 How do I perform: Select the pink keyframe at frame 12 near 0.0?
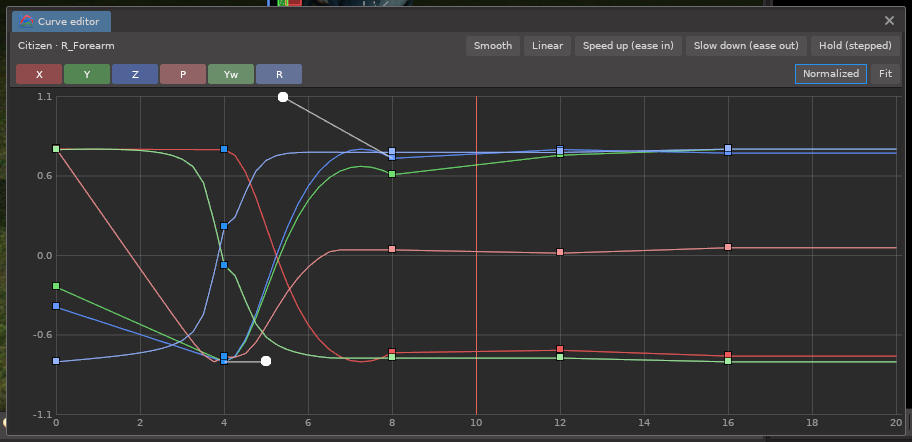coord(560,252)
